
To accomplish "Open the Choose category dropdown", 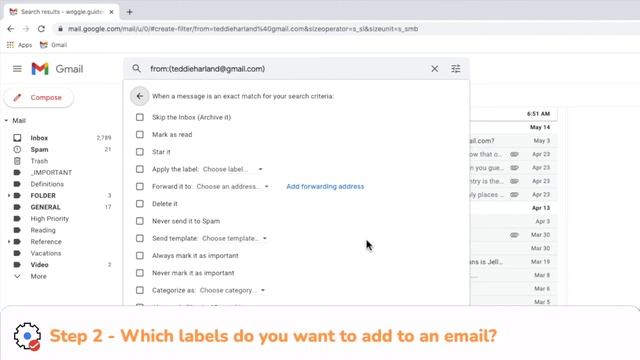I will 232,290.
